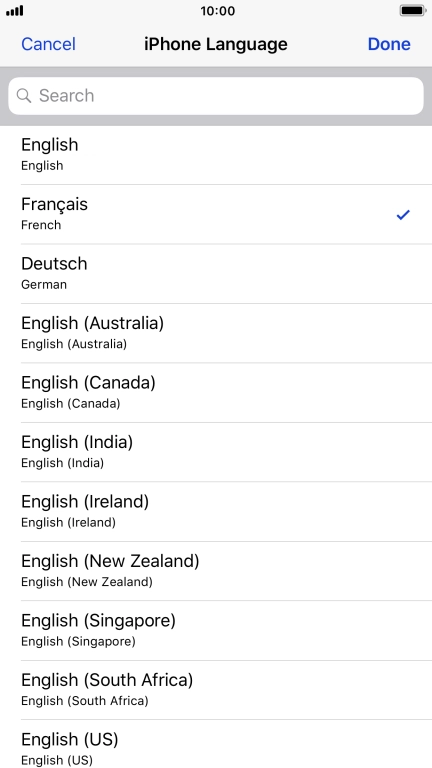The height and width of the screenshot is (768, 432).
Task: Choose English (India) from the list
Action: pyautogui.click(x=216, y=452)
